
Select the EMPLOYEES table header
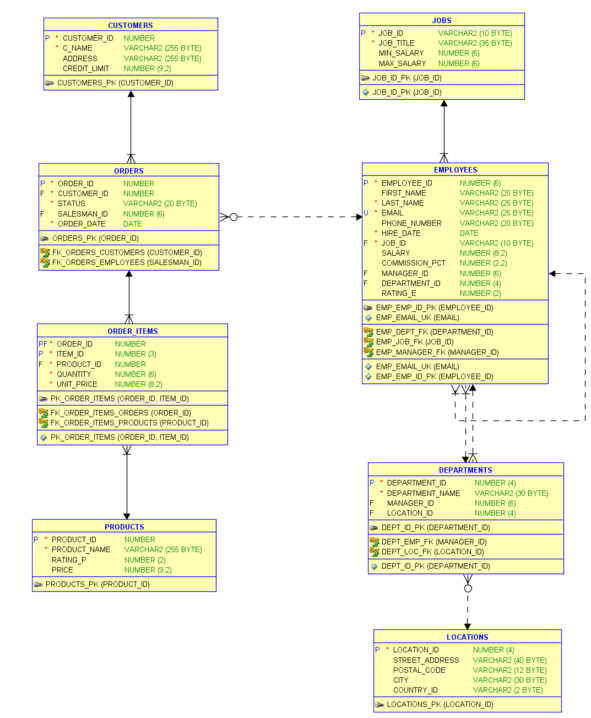click(455, 170)
